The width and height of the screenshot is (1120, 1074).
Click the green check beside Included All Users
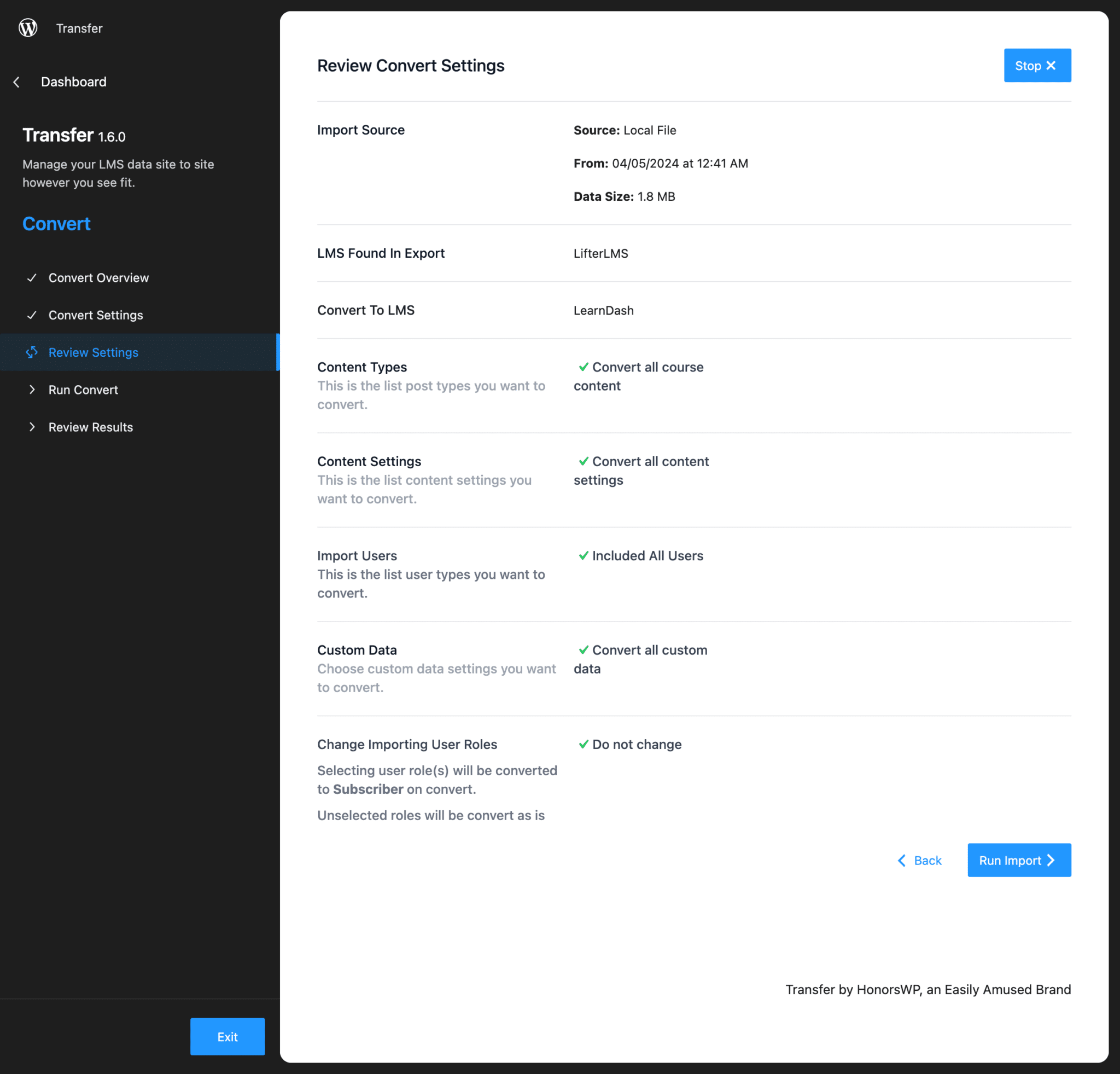tap(584, 555)
